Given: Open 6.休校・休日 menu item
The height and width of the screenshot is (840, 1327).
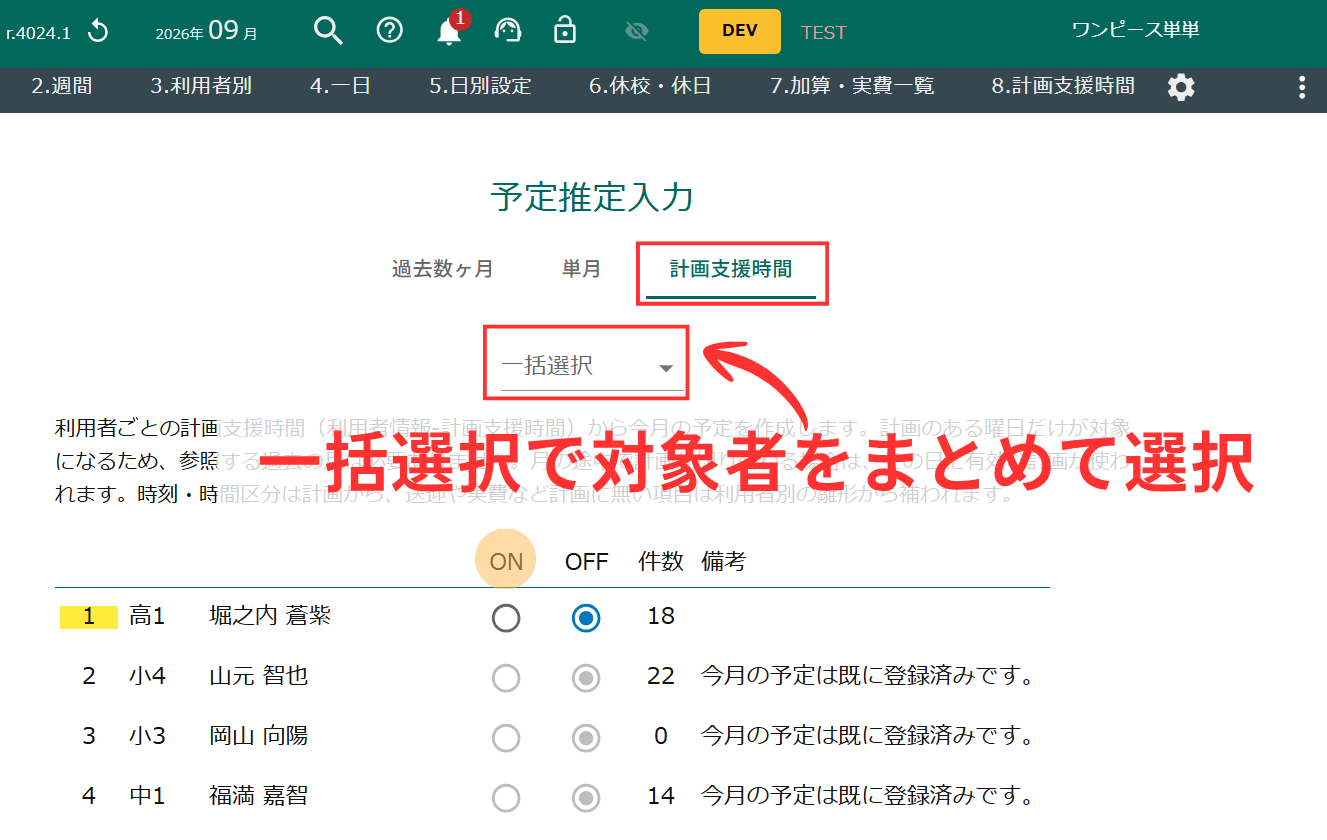Looking at the screenshot, I should click(650, 86).
